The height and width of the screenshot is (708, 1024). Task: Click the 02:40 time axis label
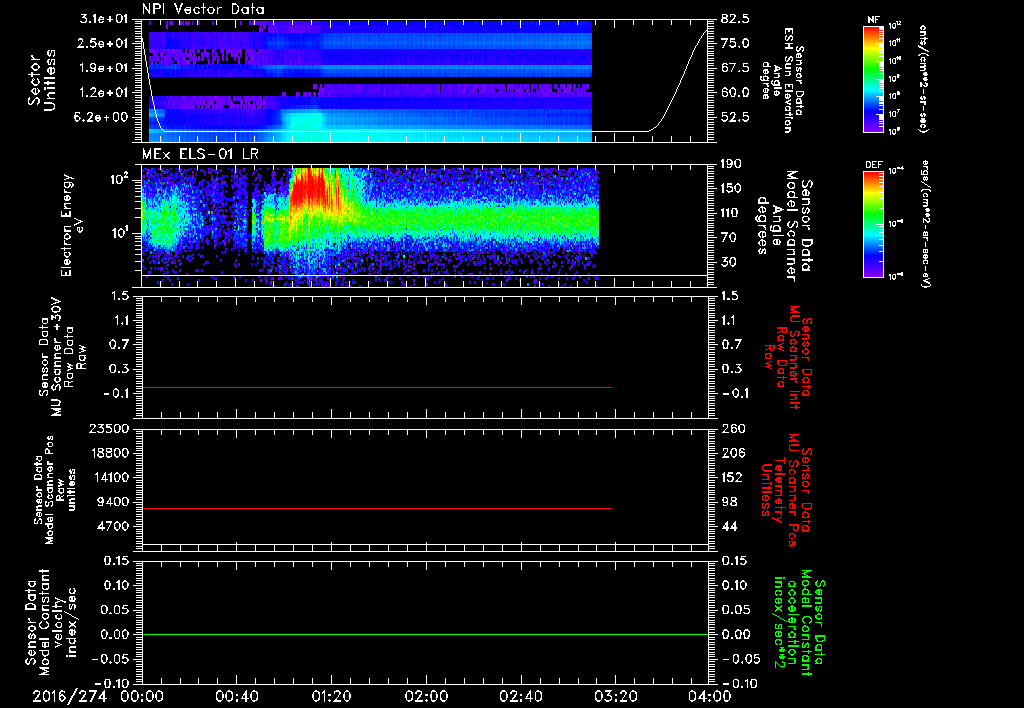[x=520, y=696]
